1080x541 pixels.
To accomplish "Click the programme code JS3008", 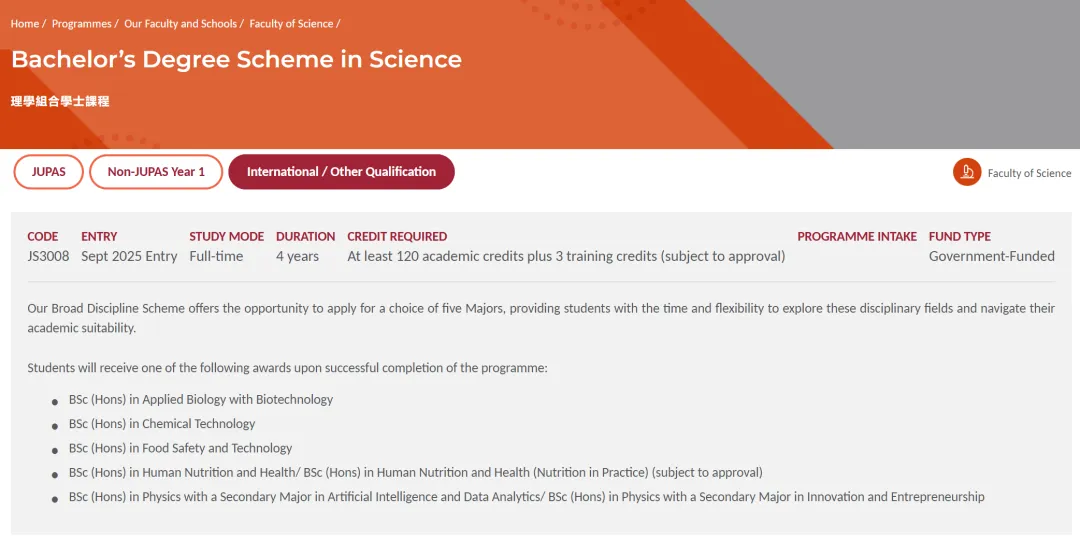I will point(48,256).
